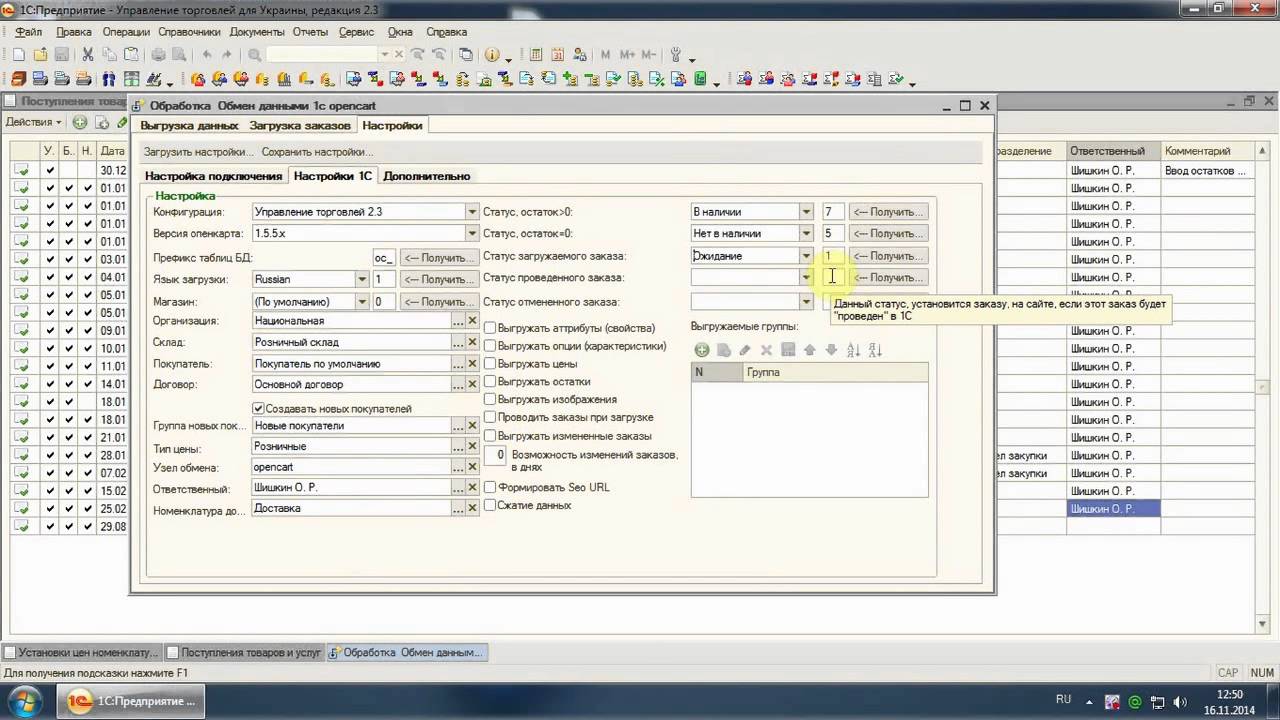The height and width of the screenshot is (720, 1280).
Task: Click the info help icon in the toolbar
Action: (x=492, y=54)
